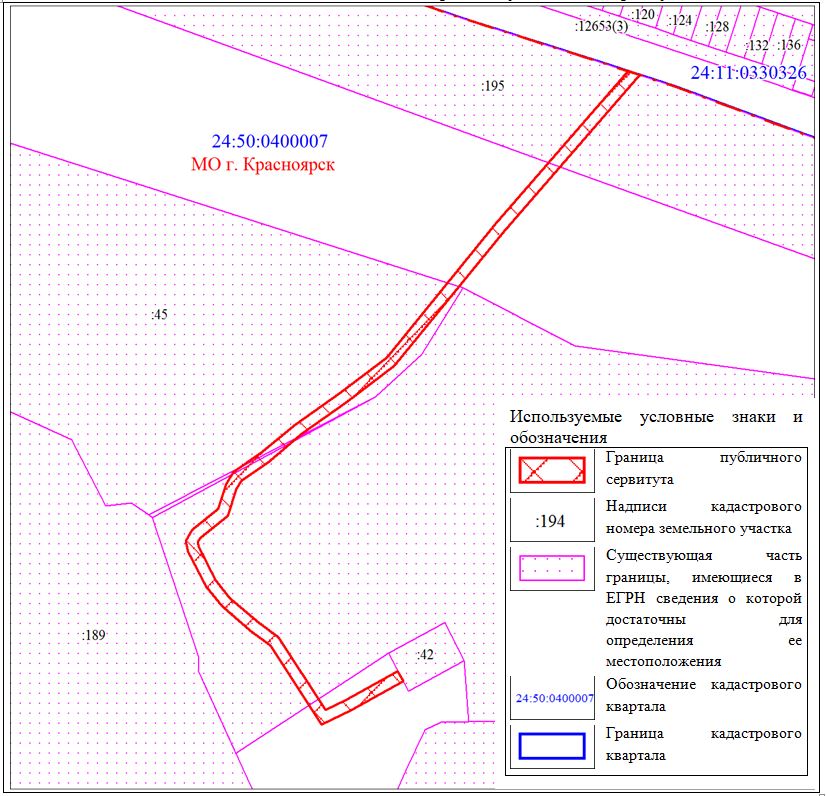Click parcel label :124
Screen dimensions: 826x796
coord(681,20)
